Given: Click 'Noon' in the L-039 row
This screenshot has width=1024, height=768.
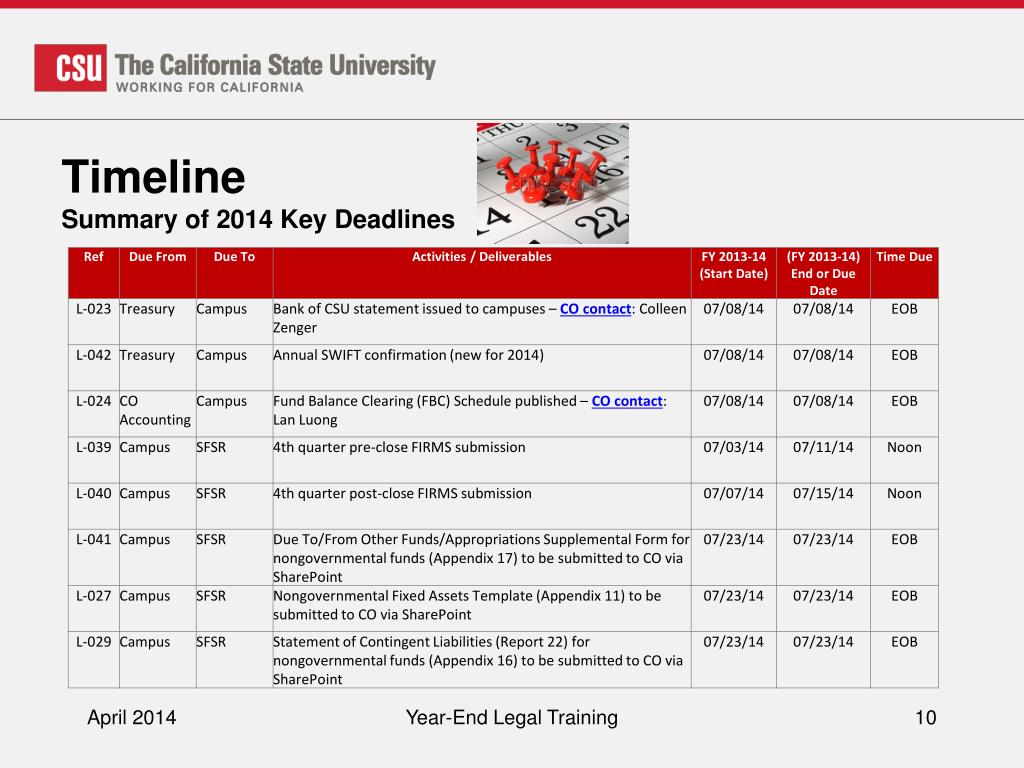Looking at the screenshot, I should pos(904,447).
